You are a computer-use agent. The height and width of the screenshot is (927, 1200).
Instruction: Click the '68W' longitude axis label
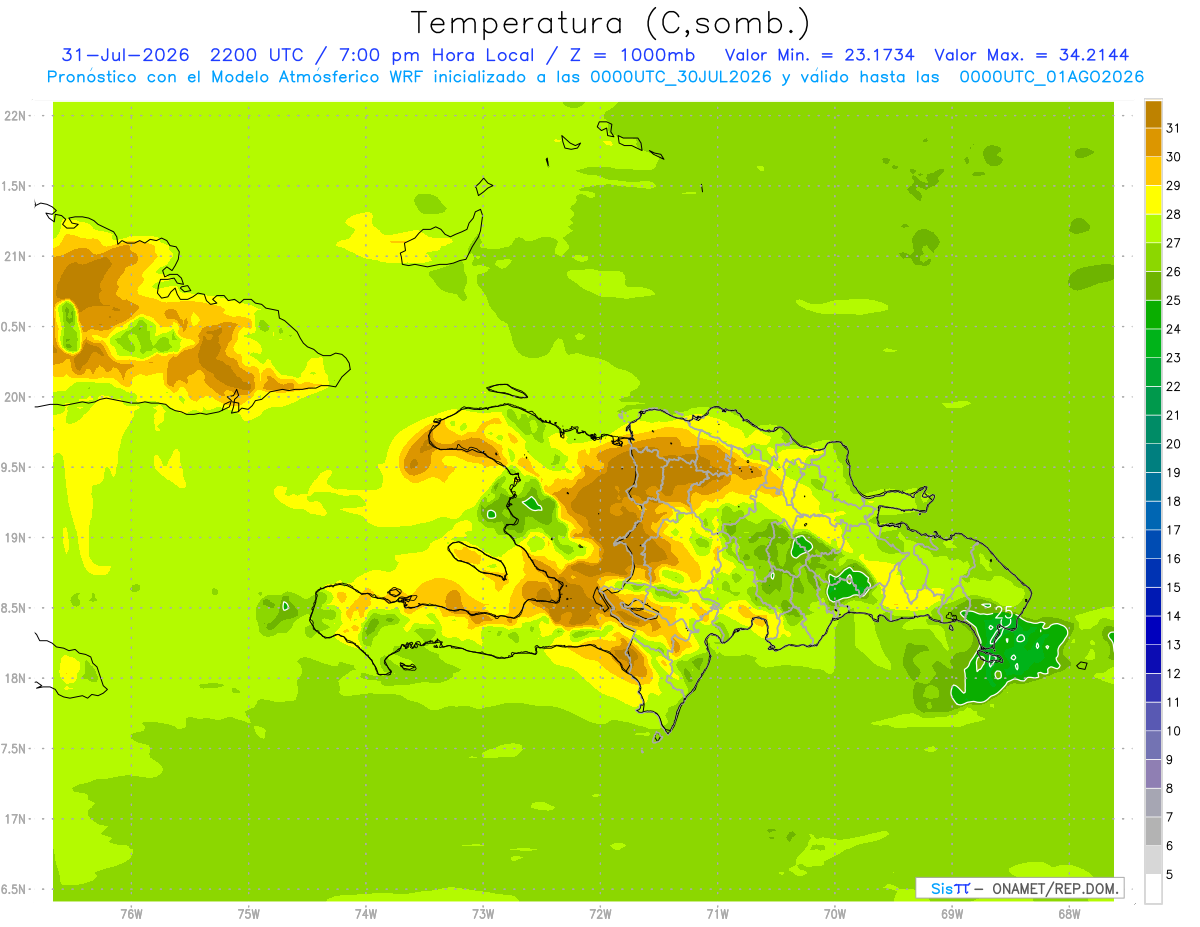pos(1068,912)
